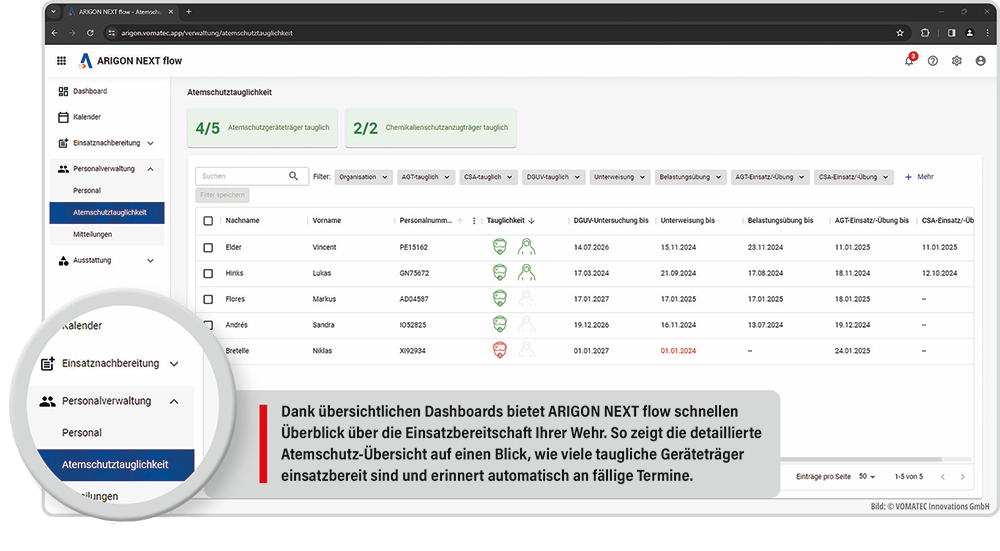Screen dimensions: 1000x551
Task: Open notifications bell icon
Action: [909, 61]
